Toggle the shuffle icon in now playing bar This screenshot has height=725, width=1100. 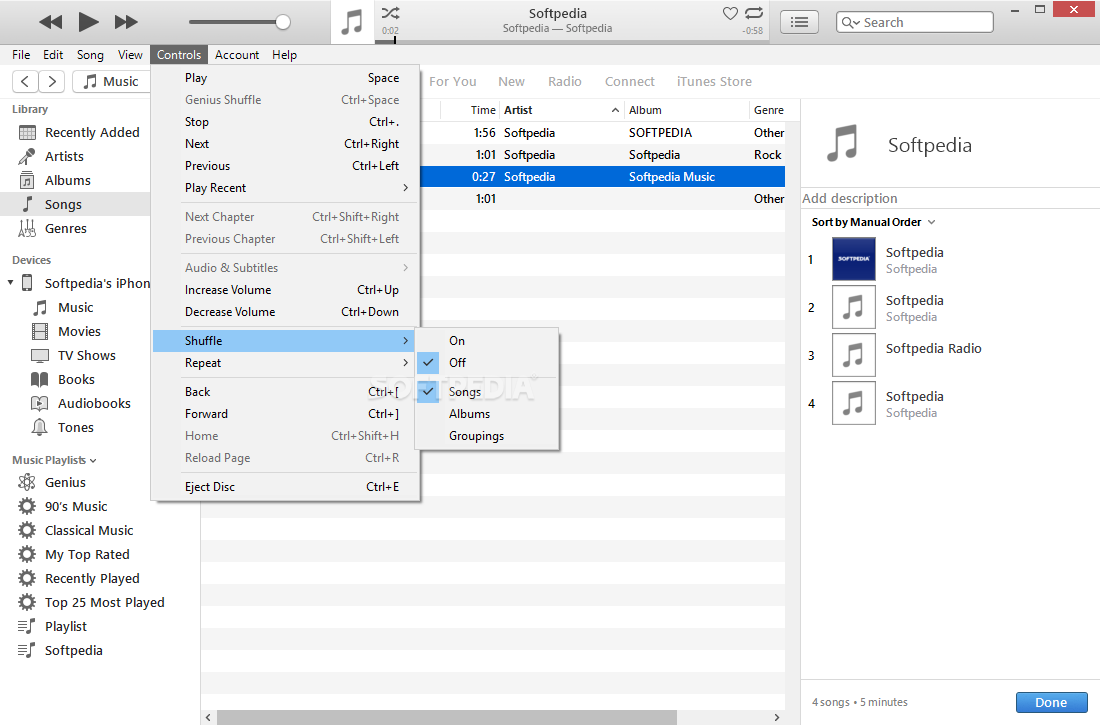[x=390, y=13]
